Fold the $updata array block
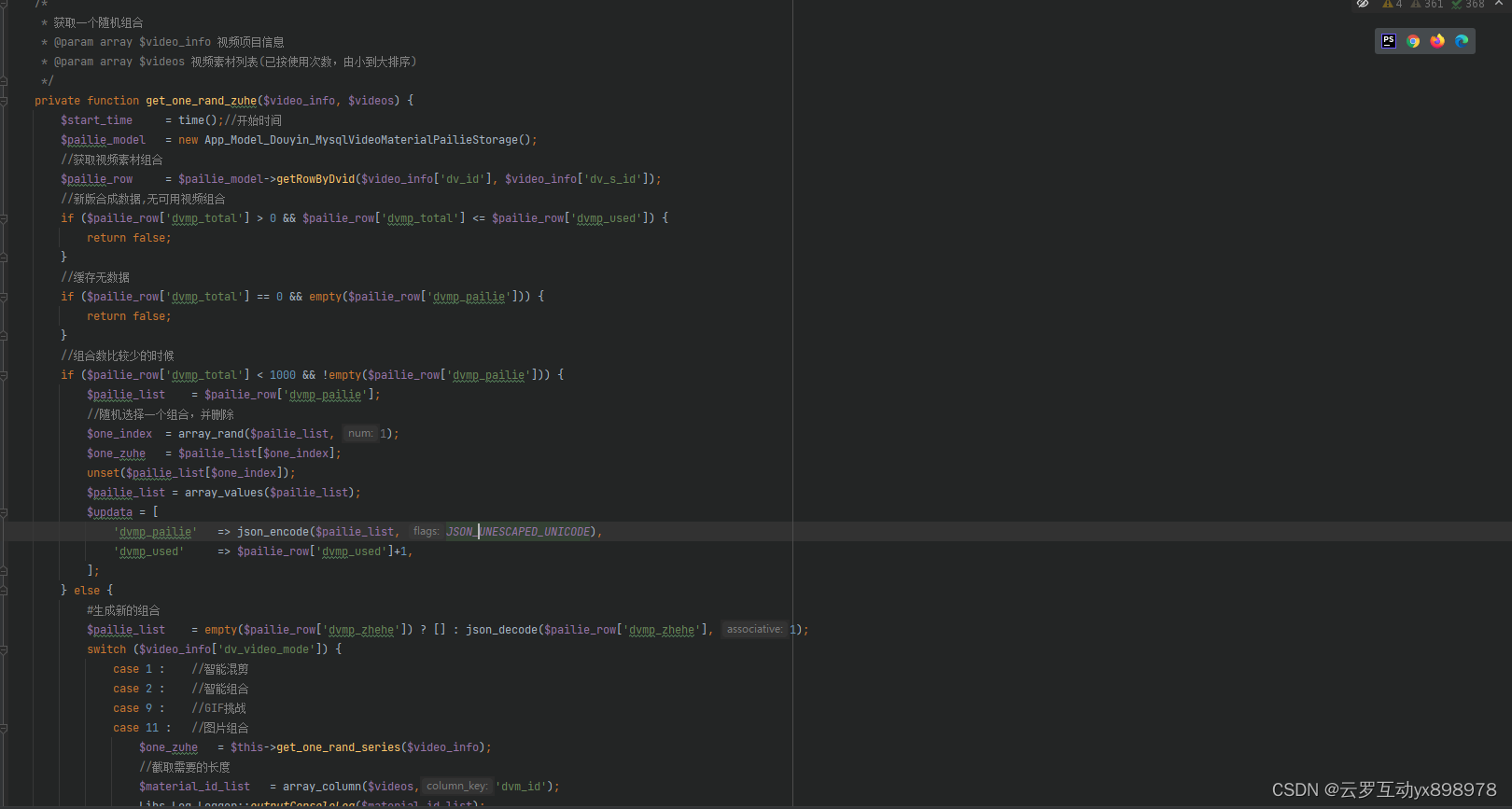Screen dimensions: 1512x809 (4, 512)
